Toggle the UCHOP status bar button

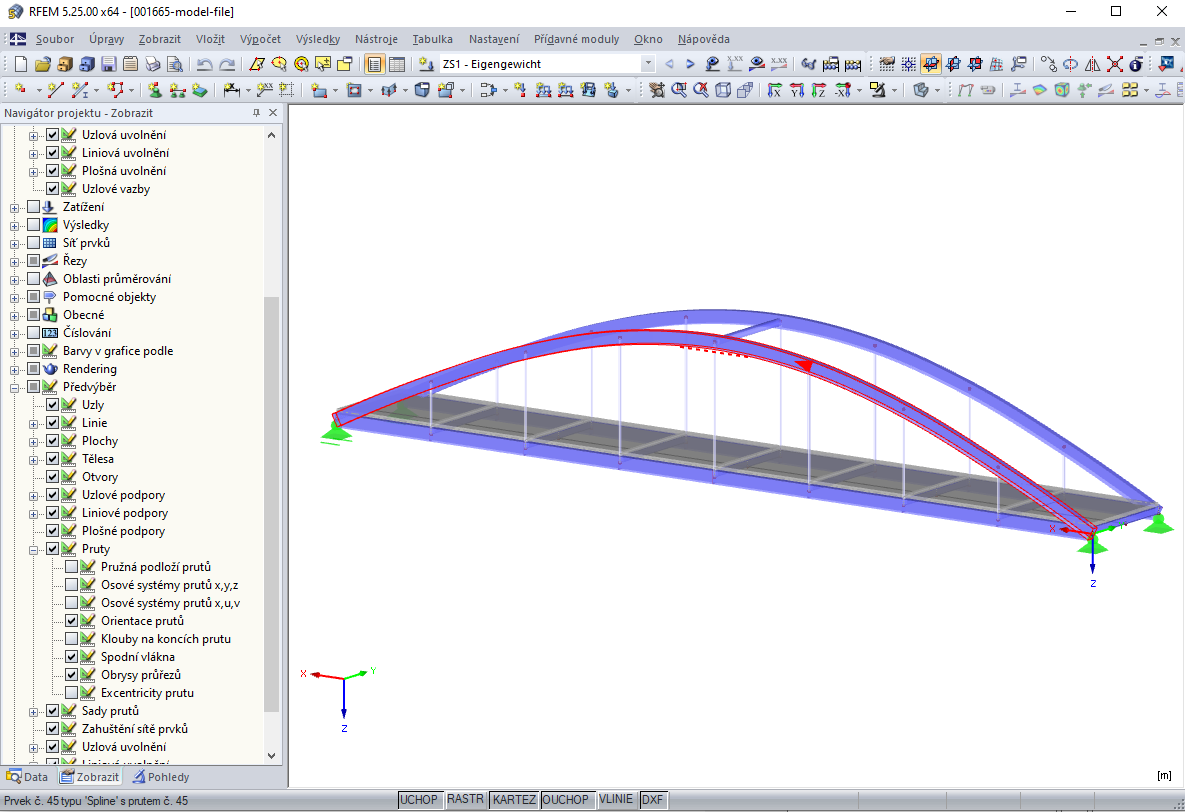(x=419, y=799)
